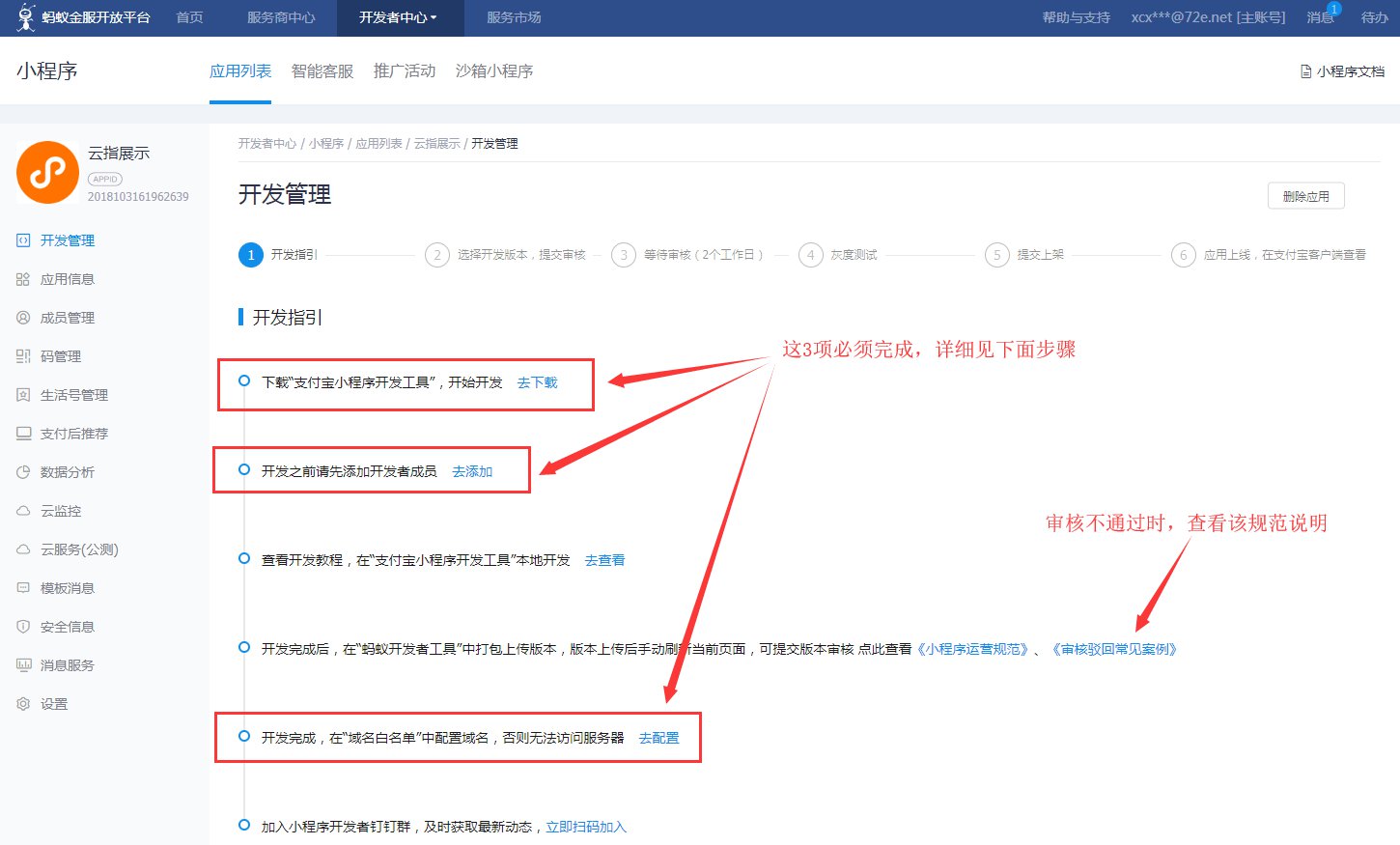
Task: Click the 去查看 tutorial link
Action: tap(604, 560)
